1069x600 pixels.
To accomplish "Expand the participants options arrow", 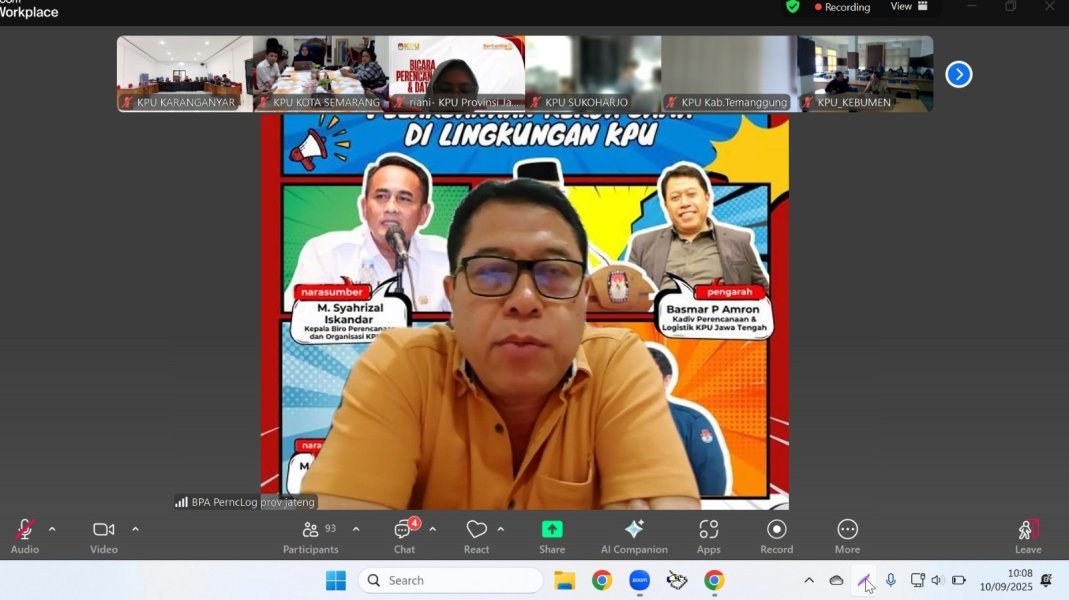I will (356, 529).
